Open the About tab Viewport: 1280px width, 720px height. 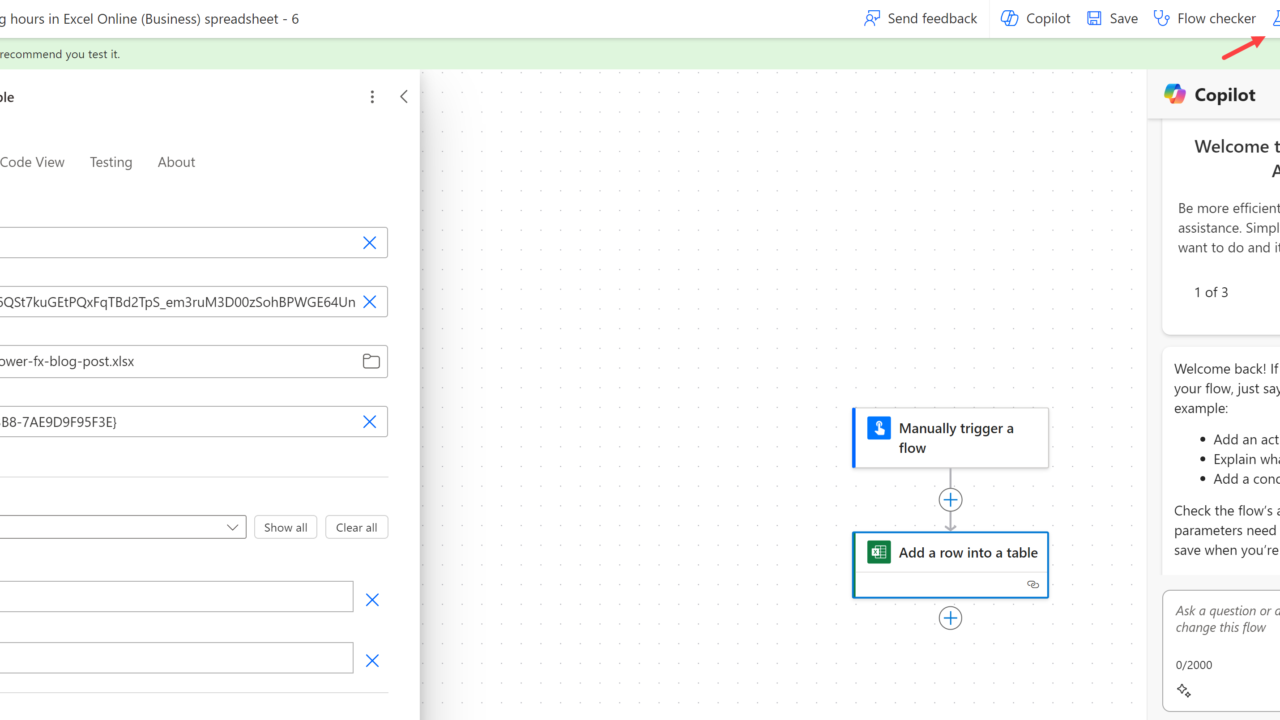pos(176,162)
